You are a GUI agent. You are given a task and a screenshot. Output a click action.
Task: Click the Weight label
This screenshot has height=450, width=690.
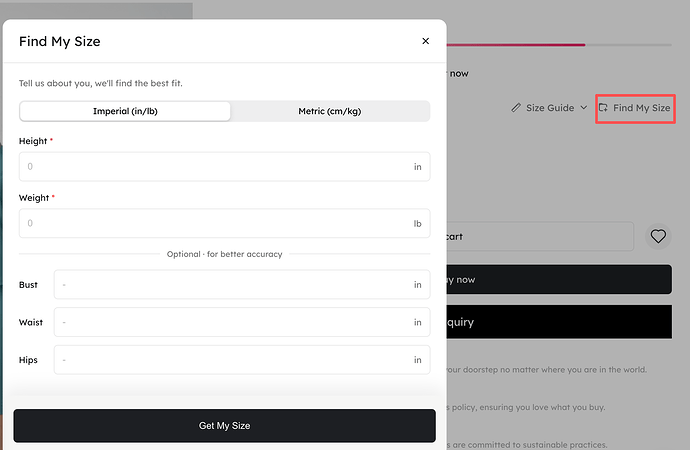point(34,198)
